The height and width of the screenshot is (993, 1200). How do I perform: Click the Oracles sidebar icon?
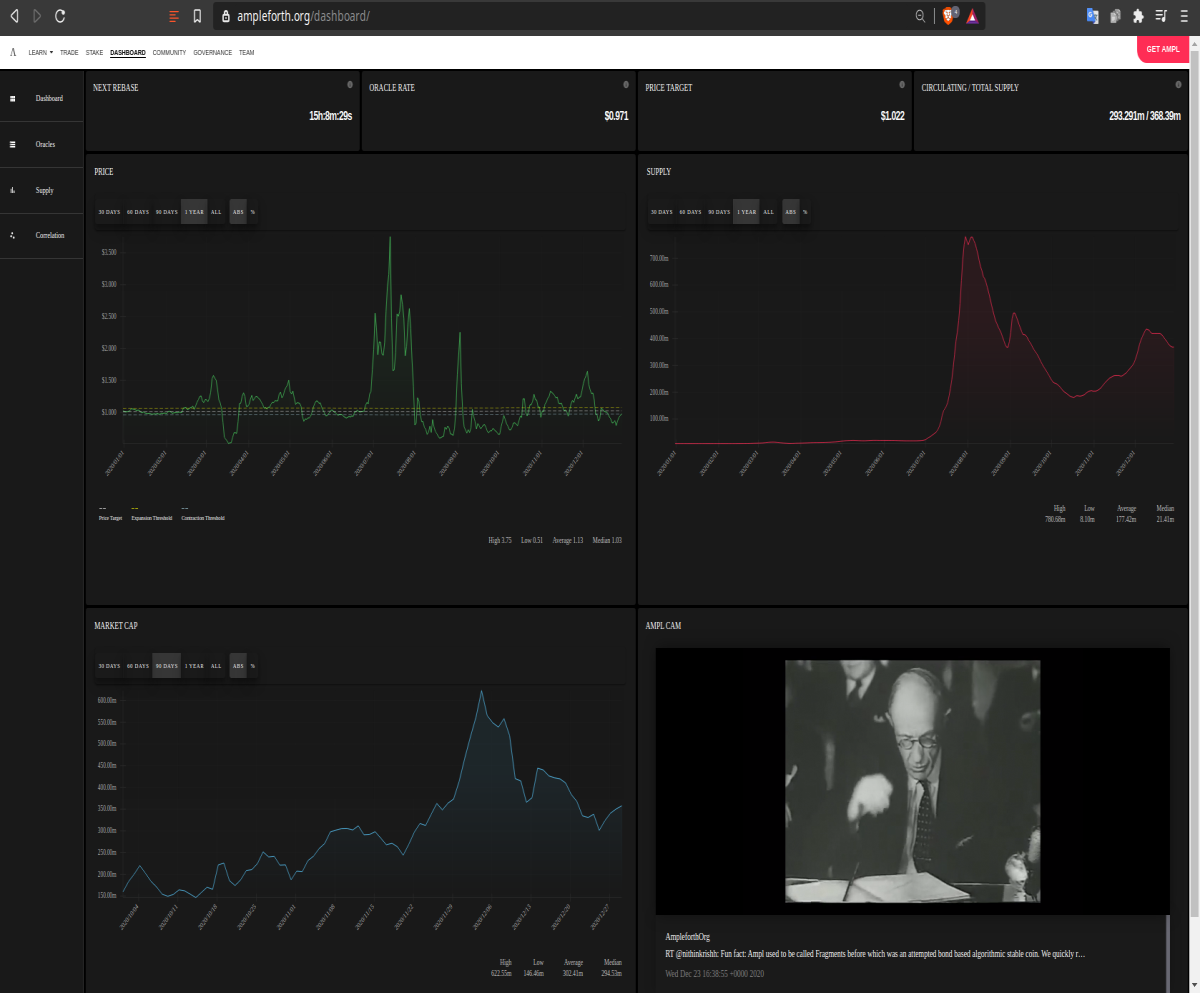(x=12, y=144)
